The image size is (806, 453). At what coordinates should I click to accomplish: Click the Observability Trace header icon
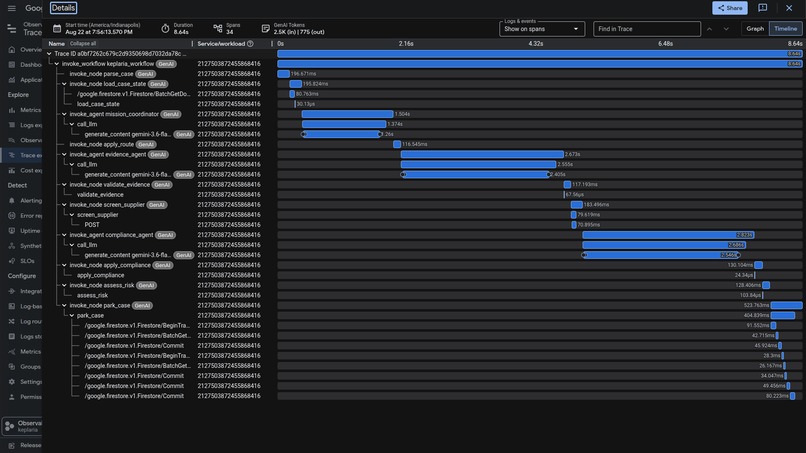click(11, 29)
